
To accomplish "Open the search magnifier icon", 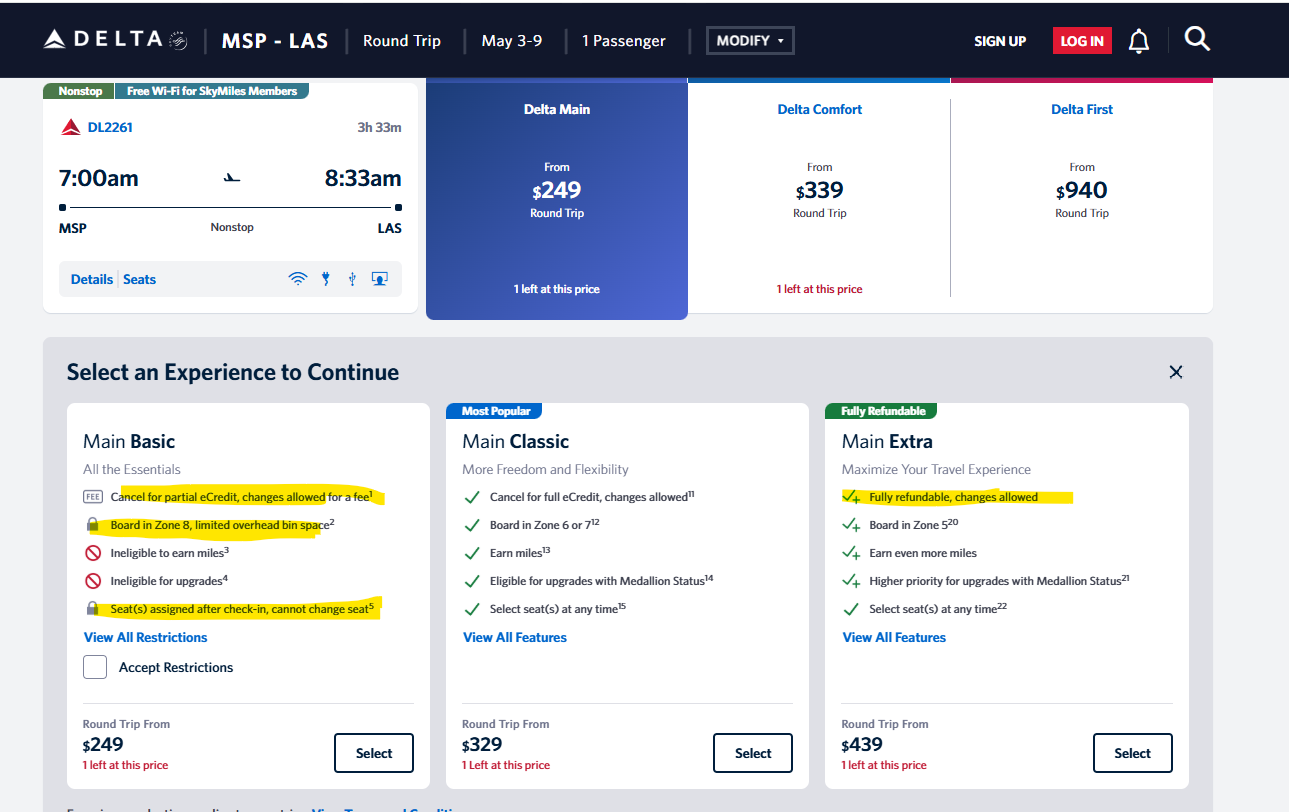I will click(x=1197, y=39).
